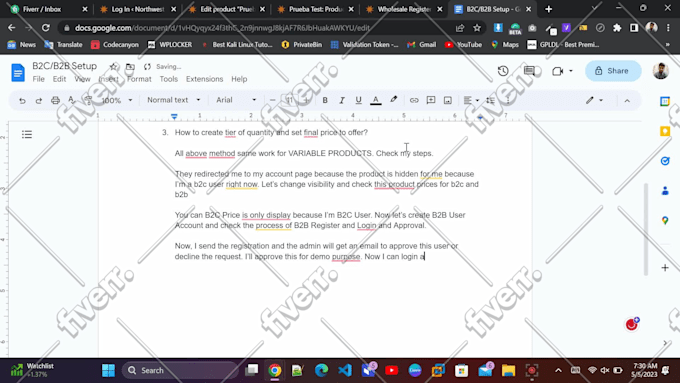Viewport: 680px width, 383px height.
Task: Click the Print icon
Action: click(x=55, y=100)
